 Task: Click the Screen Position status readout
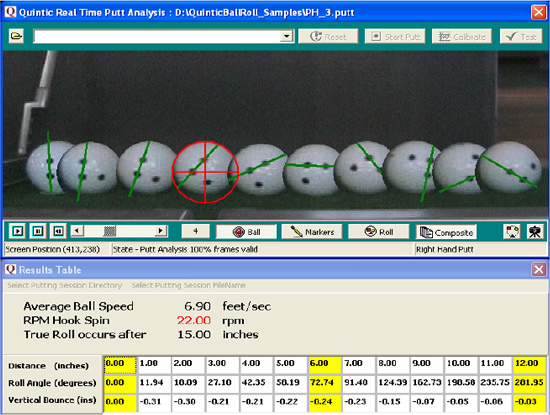(53, 249)
